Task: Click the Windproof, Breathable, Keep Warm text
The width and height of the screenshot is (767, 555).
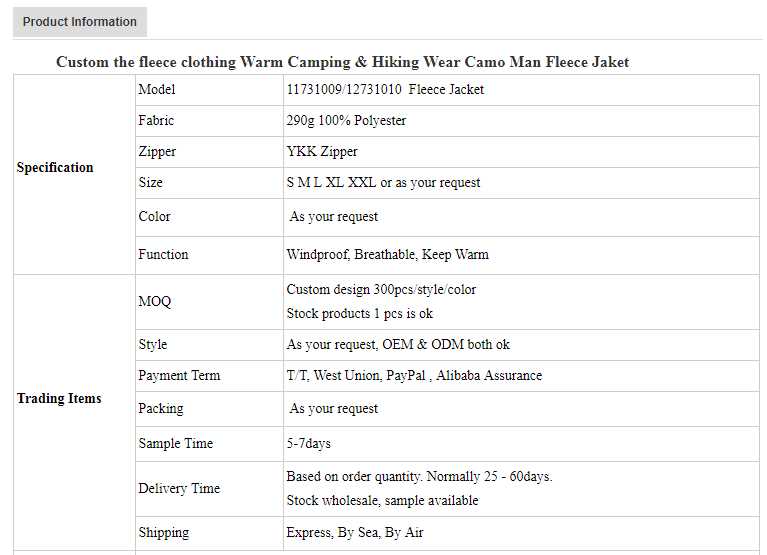Action: tap(387, 255)
